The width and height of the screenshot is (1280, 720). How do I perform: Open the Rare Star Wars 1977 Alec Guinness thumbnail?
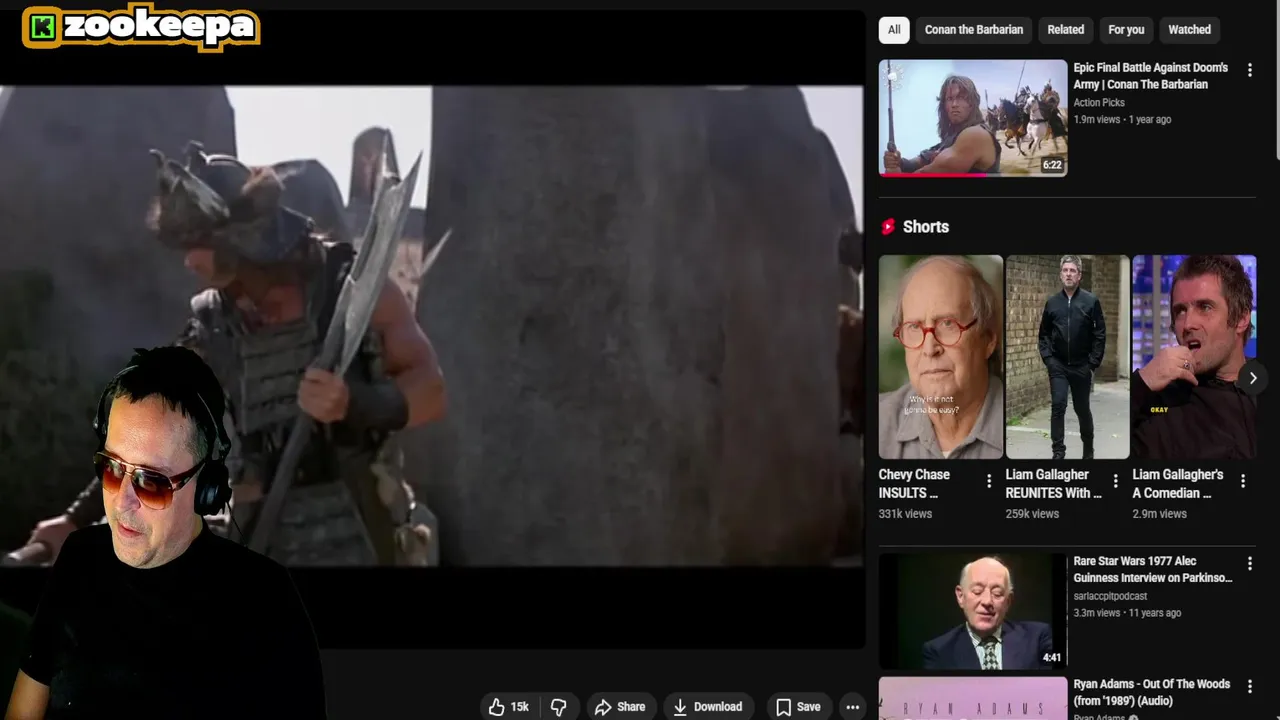tap(973, 611)
